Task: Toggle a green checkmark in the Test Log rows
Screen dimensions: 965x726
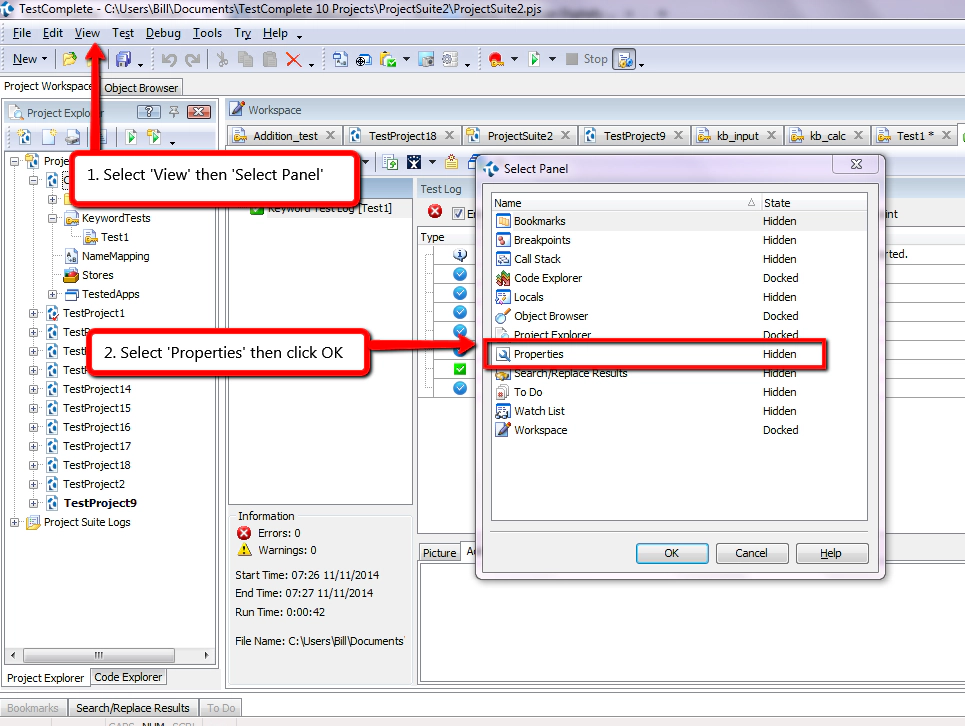Action: (x=458, y=368)
